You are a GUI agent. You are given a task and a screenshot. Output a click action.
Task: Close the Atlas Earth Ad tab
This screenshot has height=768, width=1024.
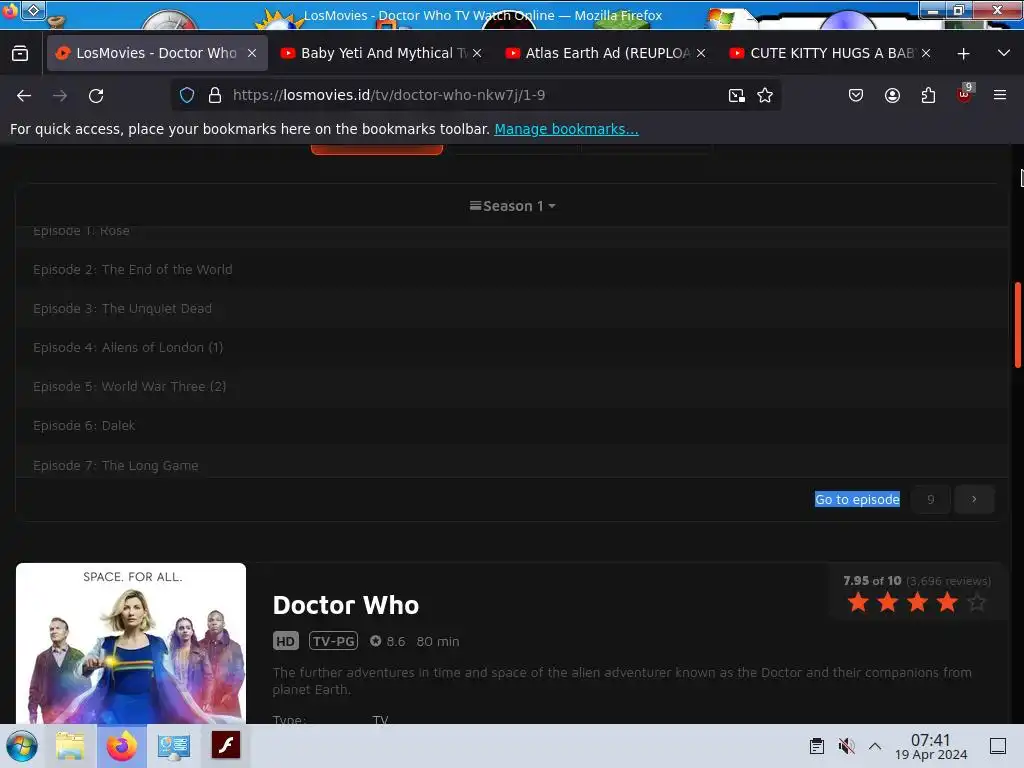701,53
